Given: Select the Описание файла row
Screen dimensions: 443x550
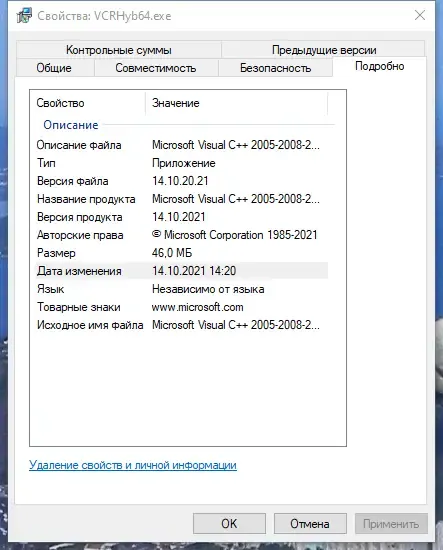Looking at the screenshot, I should [x=182, y=145].
